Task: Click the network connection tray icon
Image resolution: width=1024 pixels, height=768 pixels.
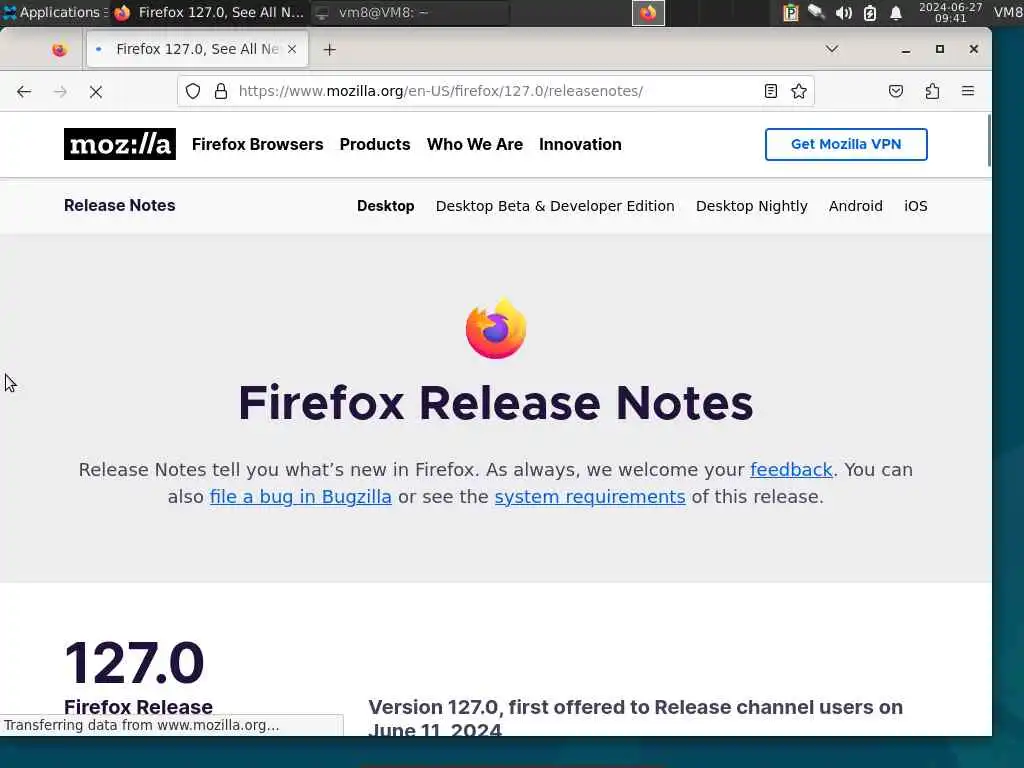Action: point(816,12)
